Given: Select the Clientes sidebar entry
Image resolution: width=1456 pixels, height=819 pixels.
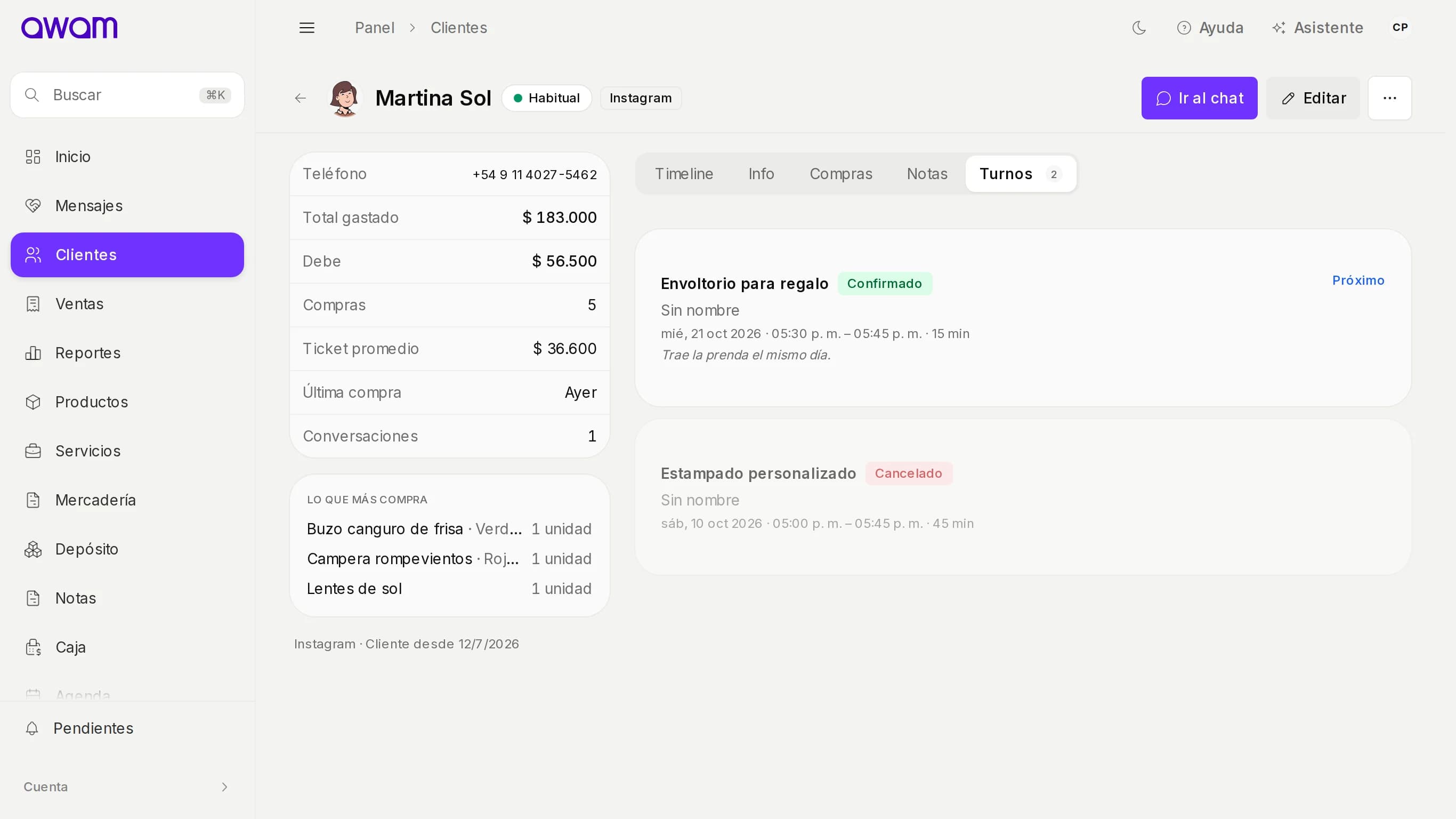Looking at the screenshot, I should 127,255.
